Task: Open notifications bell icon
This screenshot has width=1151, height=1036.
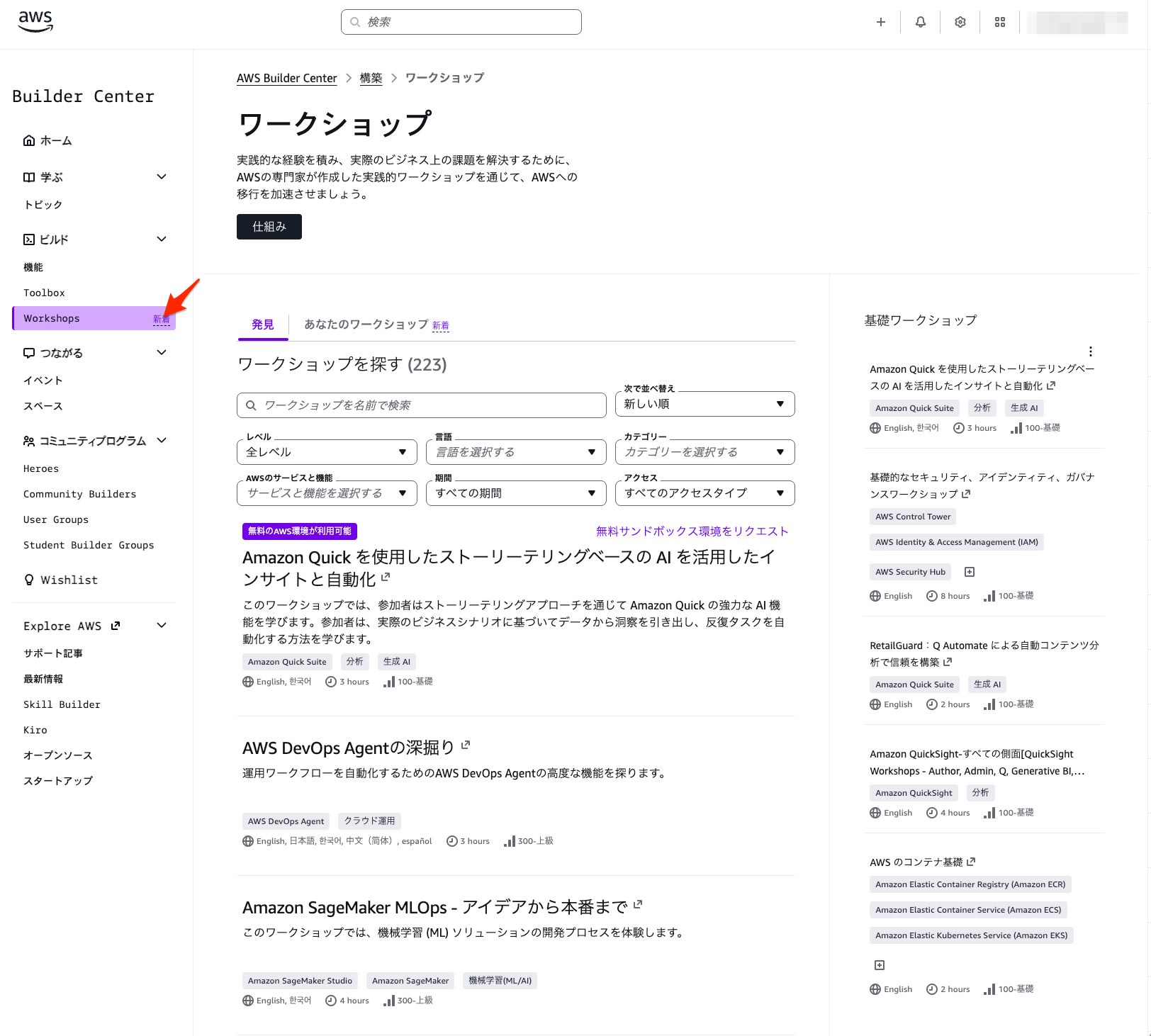Action: (x=921, y=22)
